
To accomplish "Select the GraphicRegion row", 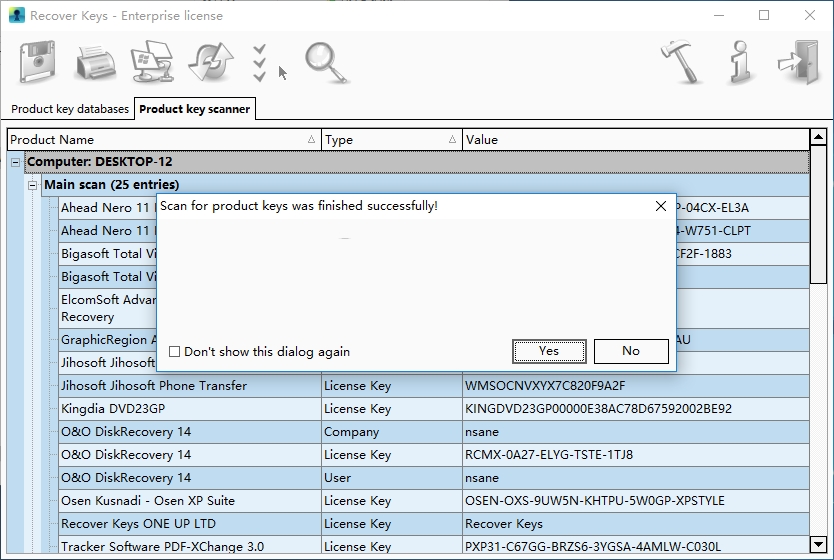I will pyautogui.click(x=108, y=340).
